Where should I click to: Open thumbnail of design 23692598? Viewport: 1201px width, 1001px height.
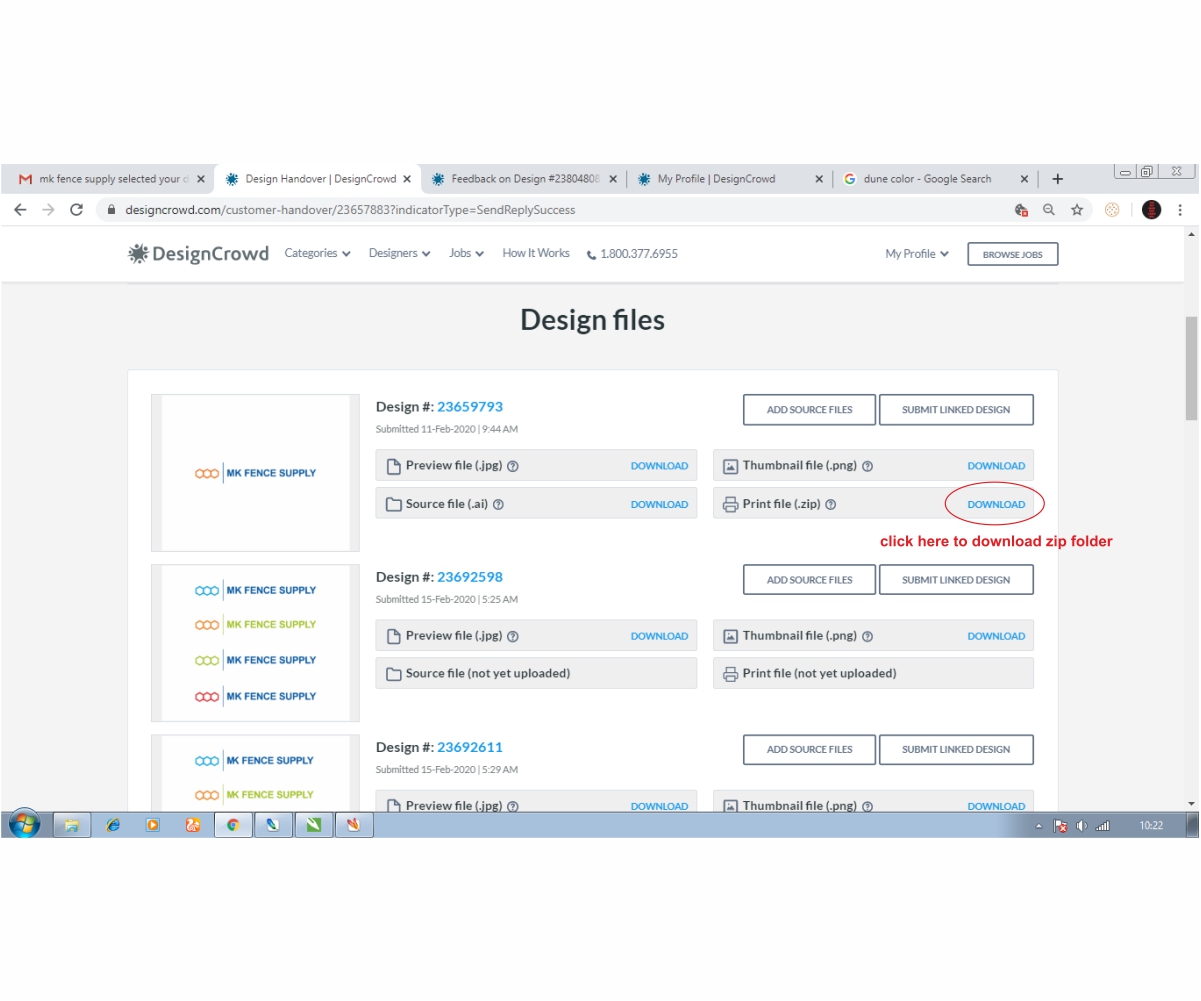coord(255,643)
